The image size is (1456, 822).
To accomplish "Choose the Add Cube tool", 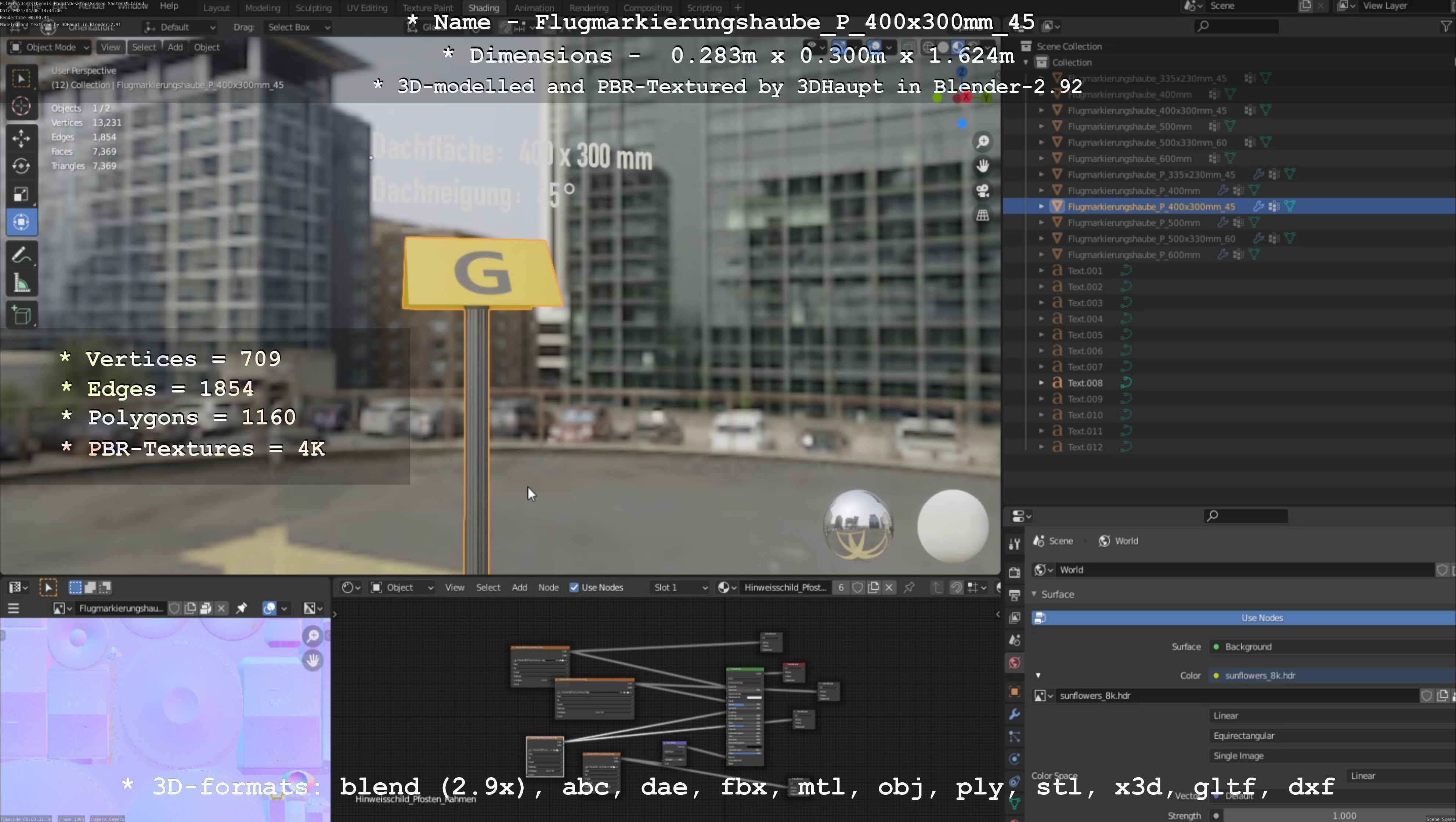I will point(21,315).
